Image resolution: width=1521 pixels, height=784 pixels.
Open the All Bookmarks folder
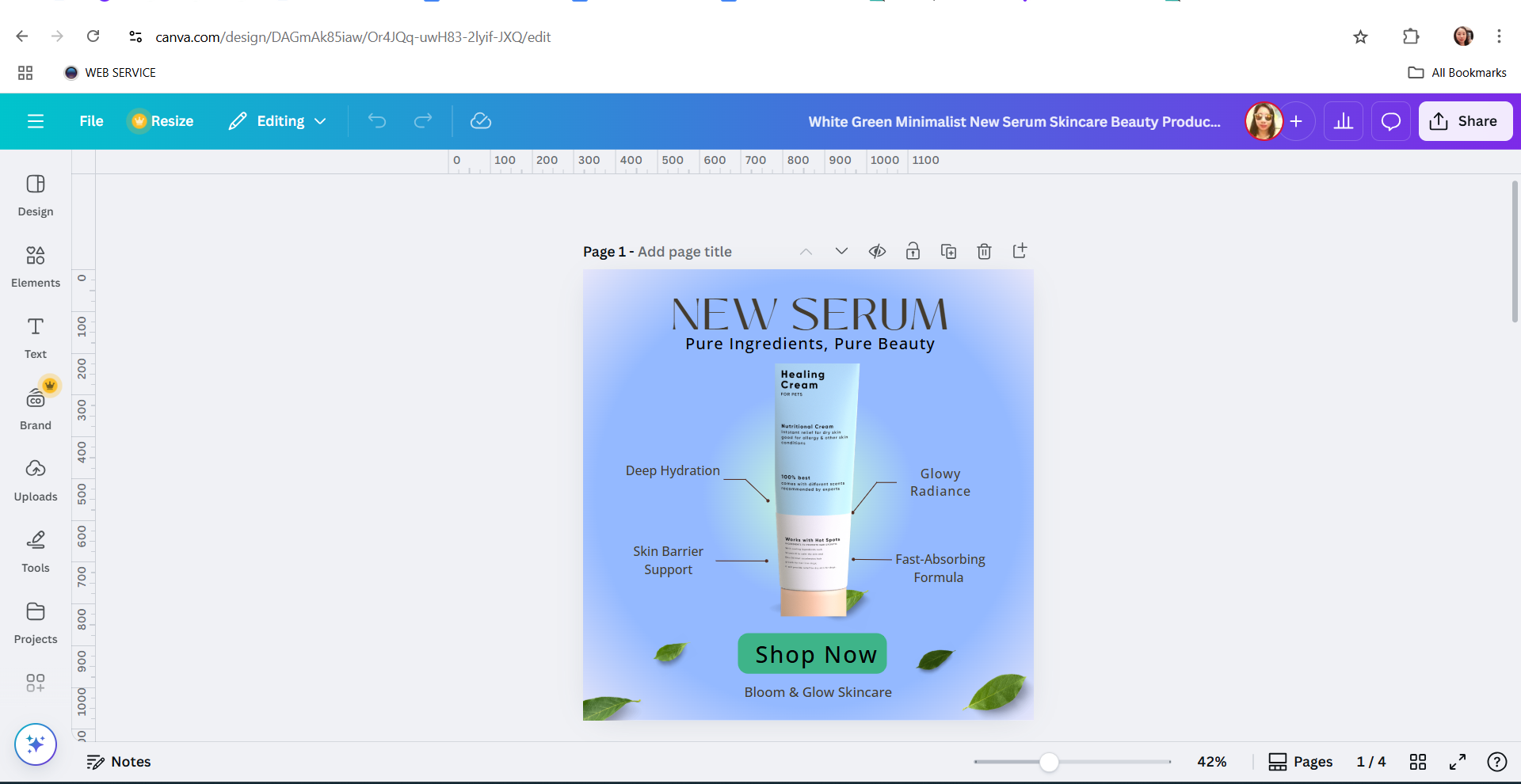[x=1457, y=73]
